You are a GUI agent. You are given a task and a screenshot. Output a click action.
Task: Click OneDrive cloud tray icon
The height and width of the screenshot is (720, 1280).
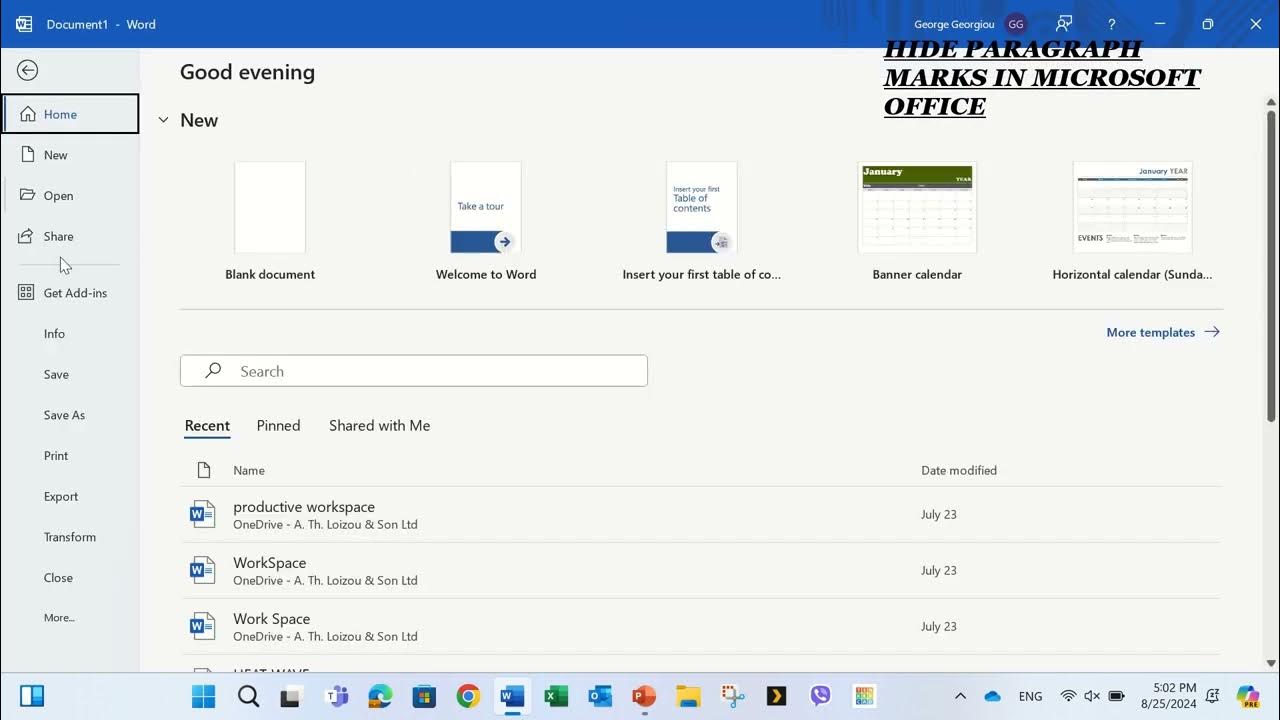point(992,696)
